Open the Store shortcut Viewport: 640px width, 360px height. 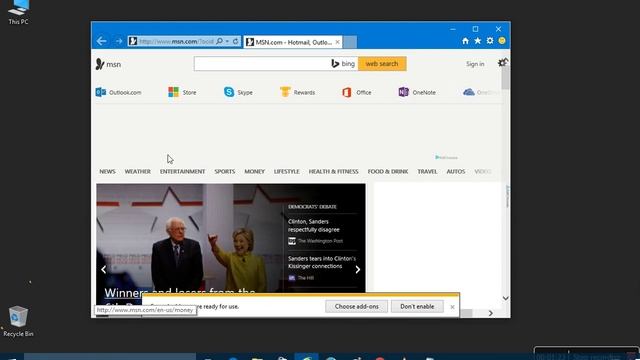[182, 93]
